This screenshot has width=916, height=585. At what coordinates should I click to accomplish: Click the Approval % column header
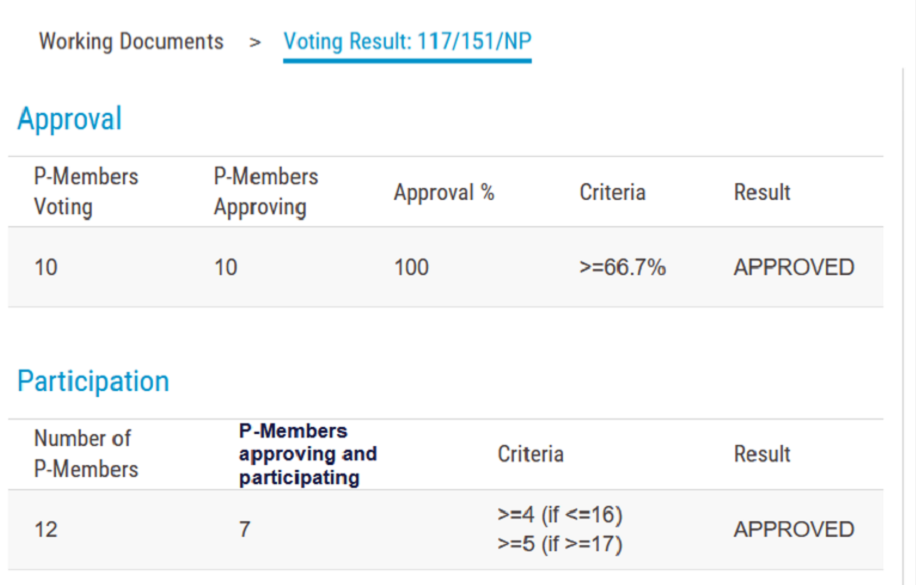(444, 192)
